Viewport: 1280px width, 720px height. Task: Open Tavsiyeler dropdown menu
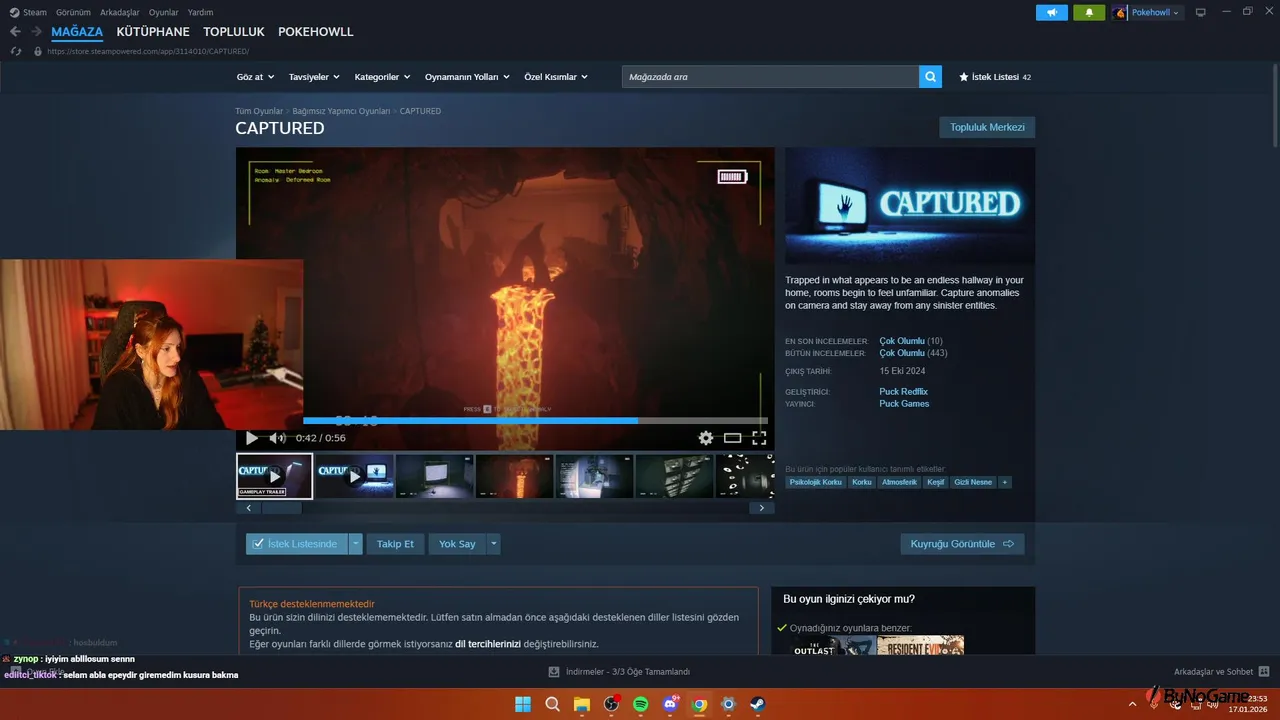(314, 77)
